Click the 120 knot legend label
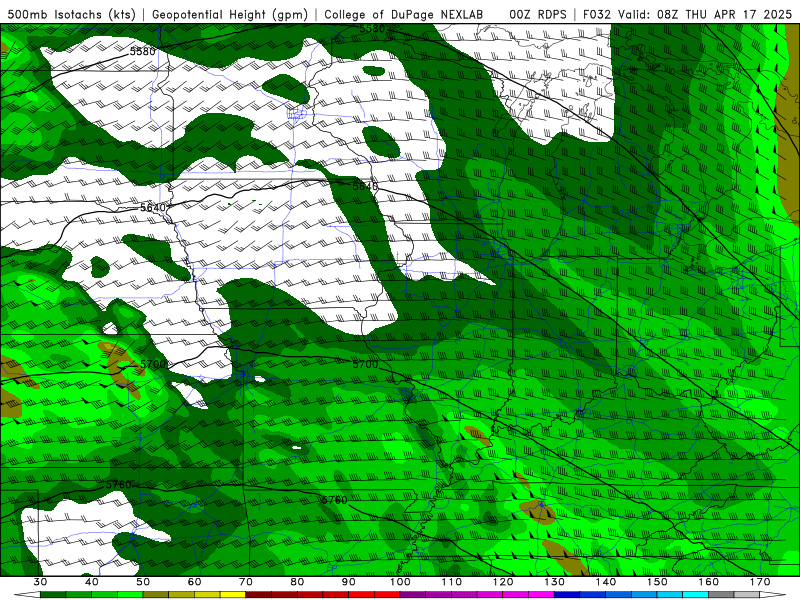Screen dimensions: 800x600 click(x=503, y=582)
